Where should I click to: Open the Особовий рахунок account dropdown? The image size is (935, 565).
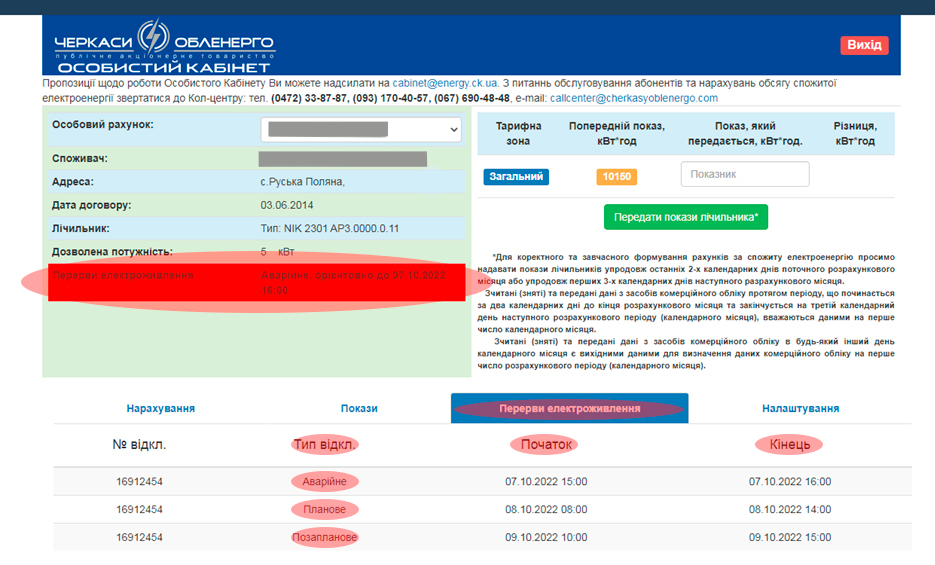tap(361, 130)
